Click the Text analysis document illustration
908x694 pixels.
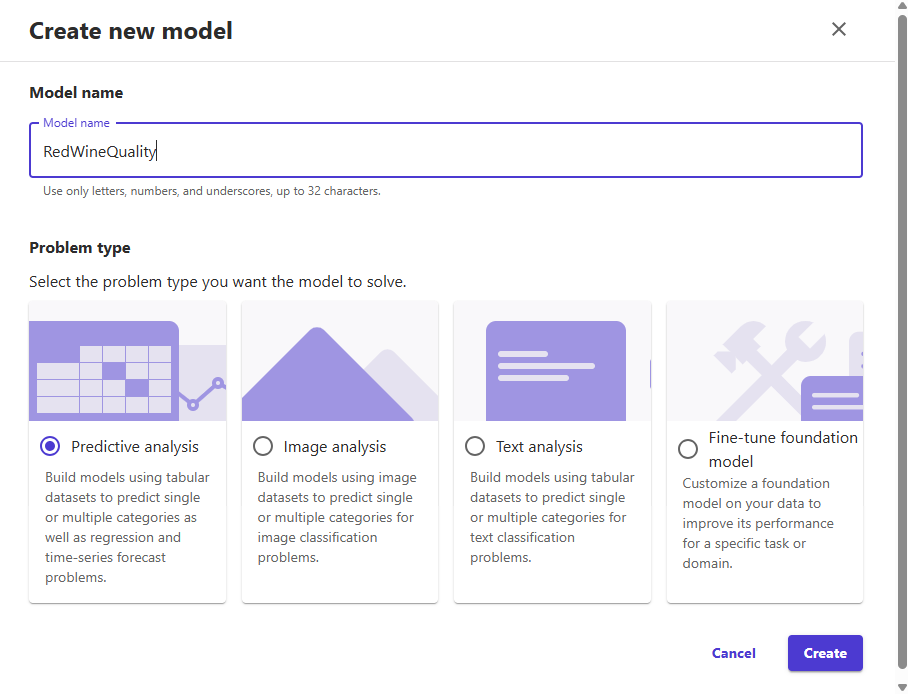tap(552, 362)
